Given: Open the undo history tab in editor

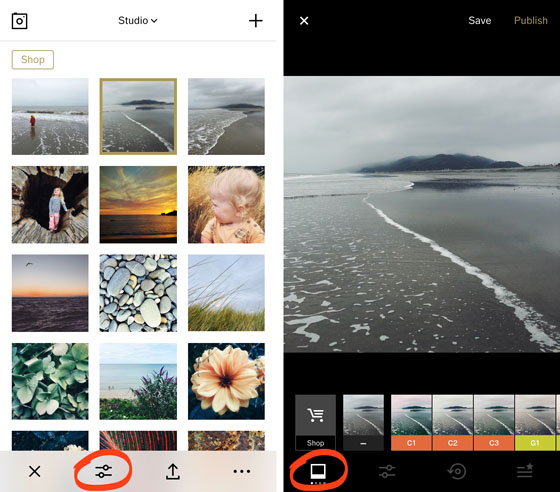Looking at the screenshot, I should pyautogui.click(x=456, y=471).
